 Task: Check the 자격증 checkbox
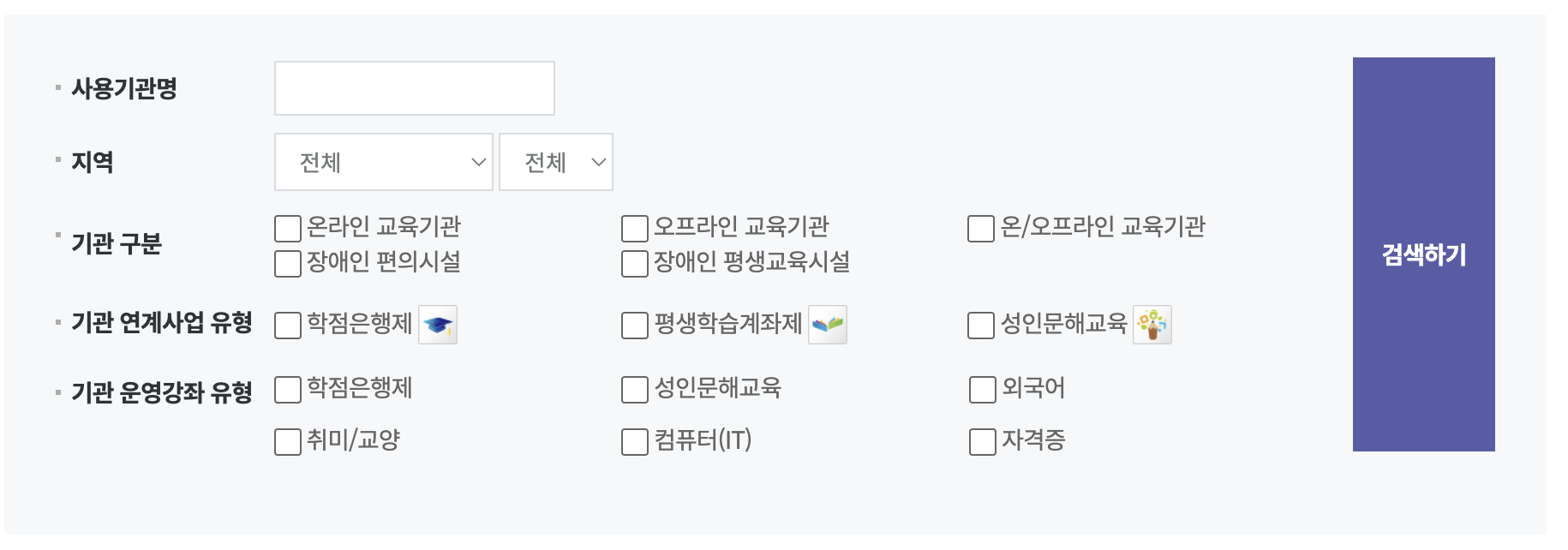(x=979, y=441)
